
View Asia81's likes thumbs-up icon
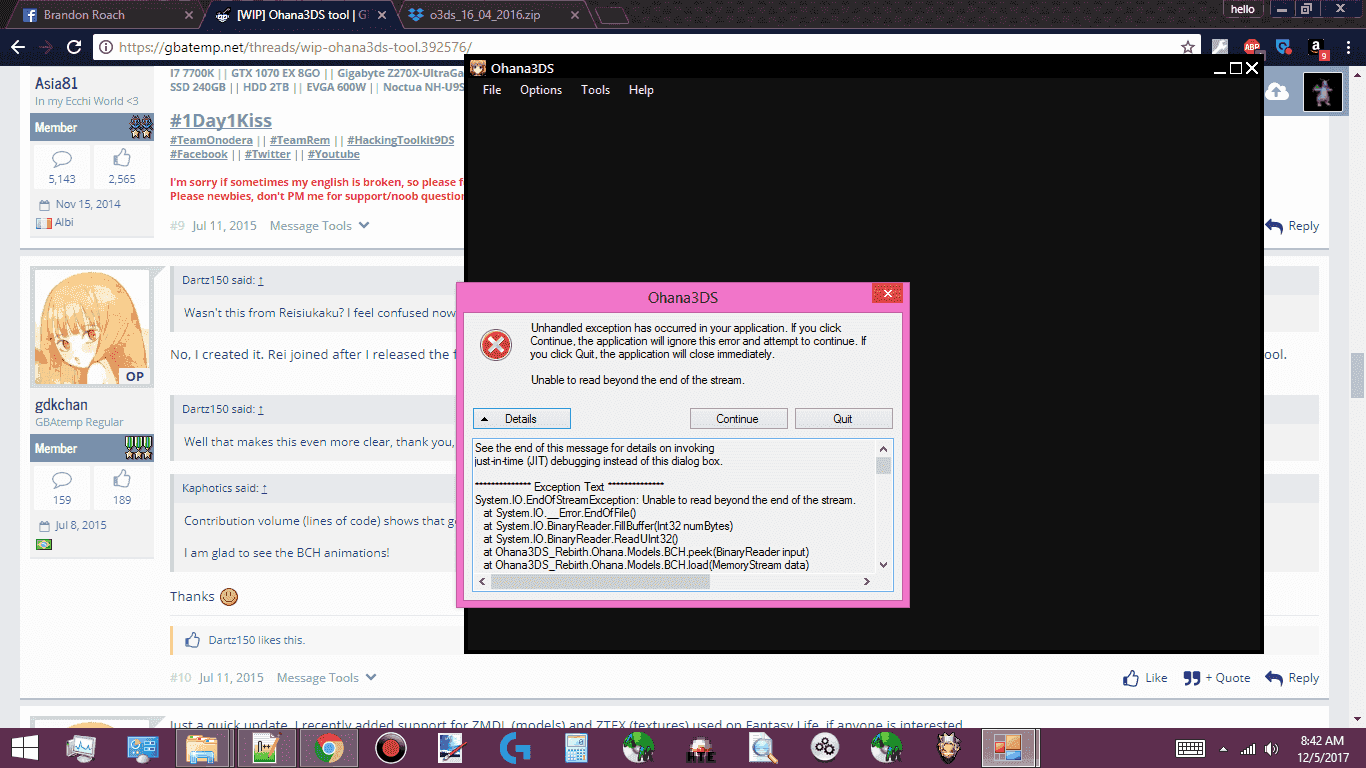[x=122, y=158]
